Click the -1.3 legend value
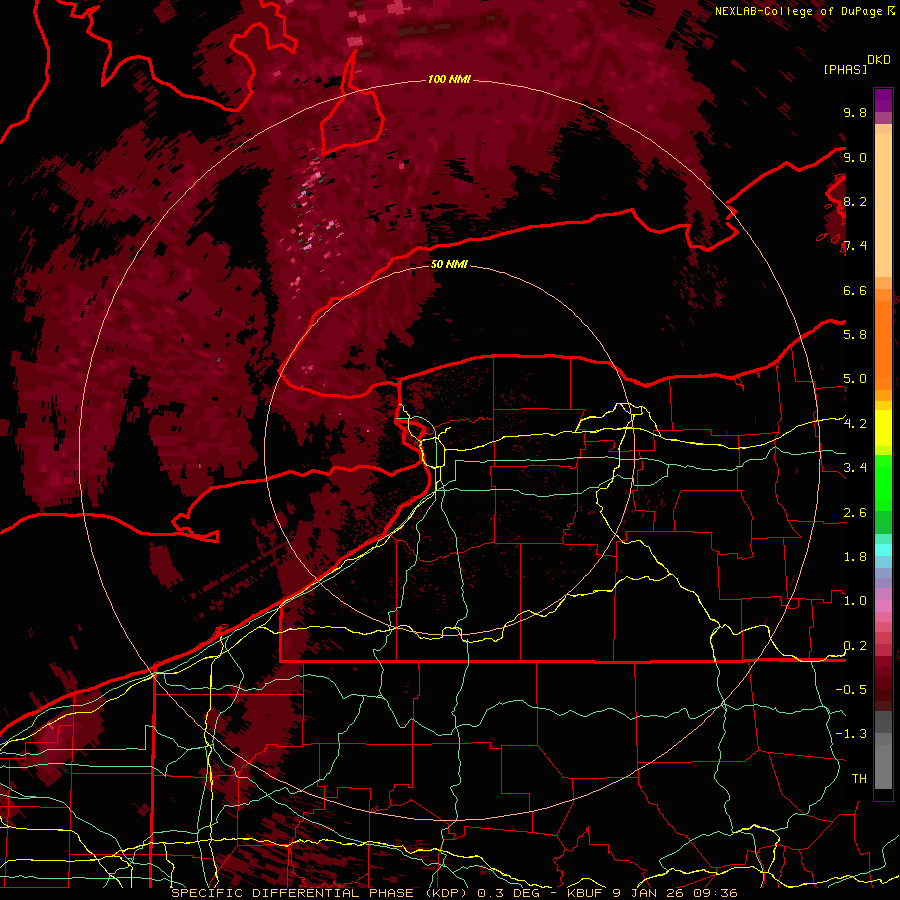The image size is (900, 900). click(851, 734)
